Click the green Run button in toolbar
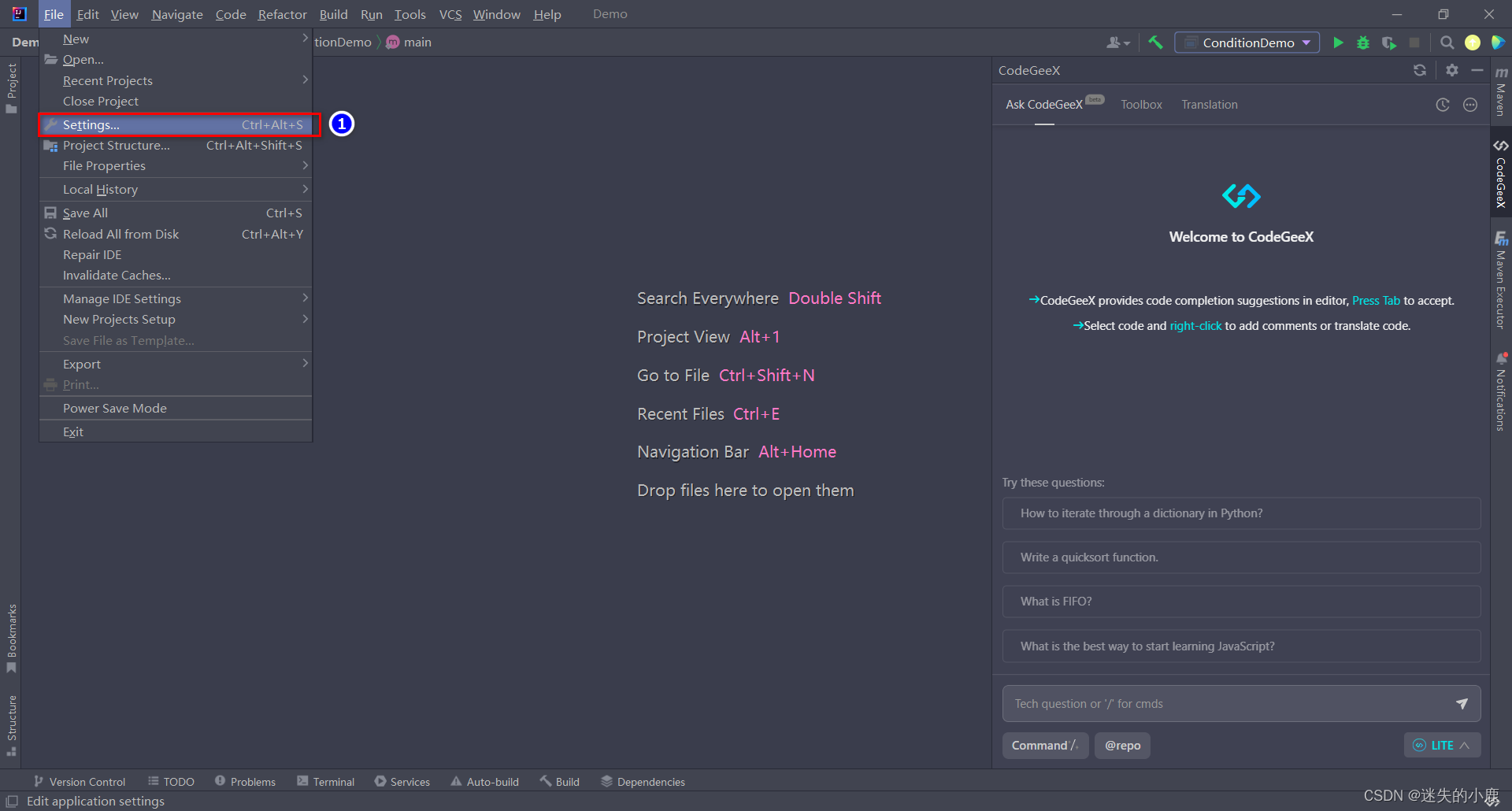Image resolution: width=1512 pixels, height=811 pixels. (1338, 43)
